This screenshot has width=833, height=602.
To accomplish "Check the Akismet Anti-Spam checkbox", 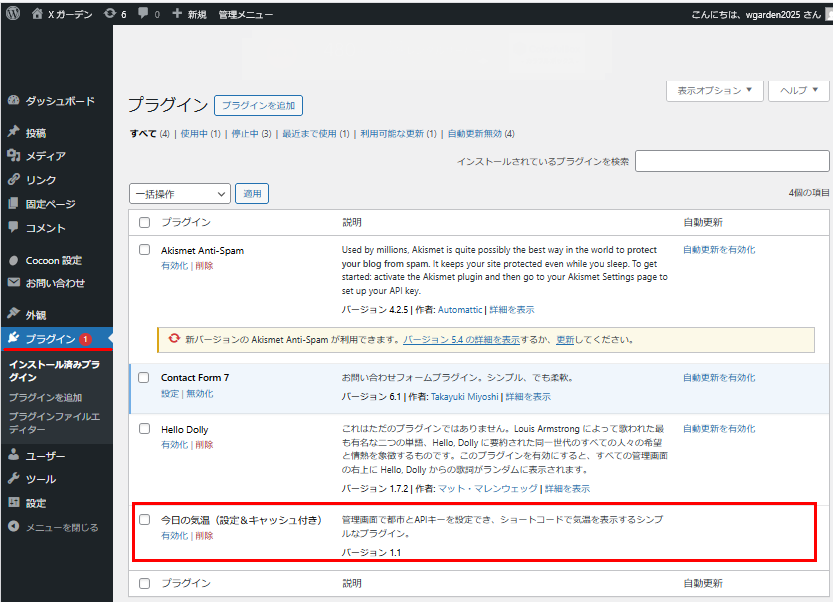I will [145, 250].
